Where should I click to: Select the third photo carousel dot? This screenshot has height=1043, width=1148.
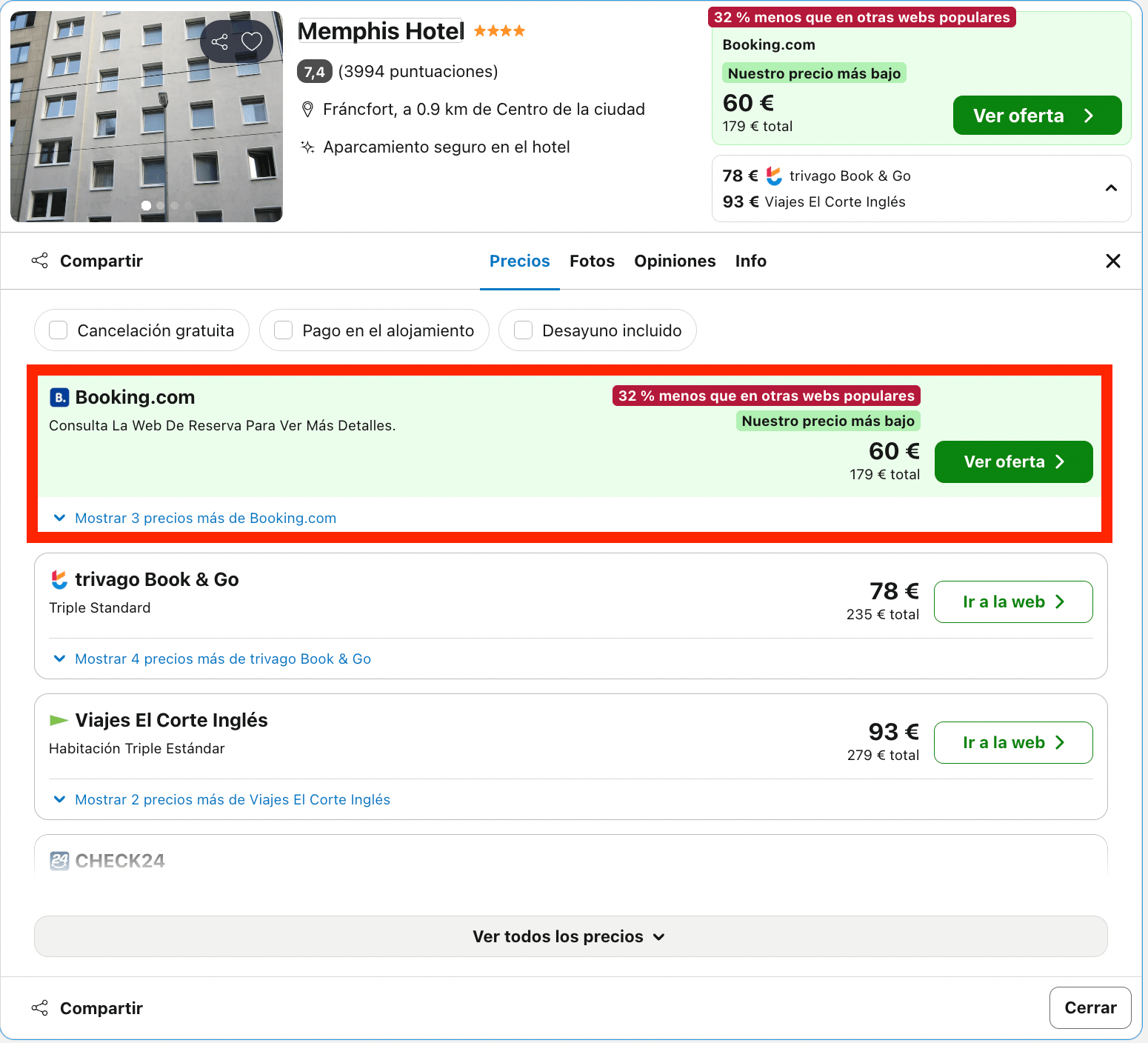175,206
